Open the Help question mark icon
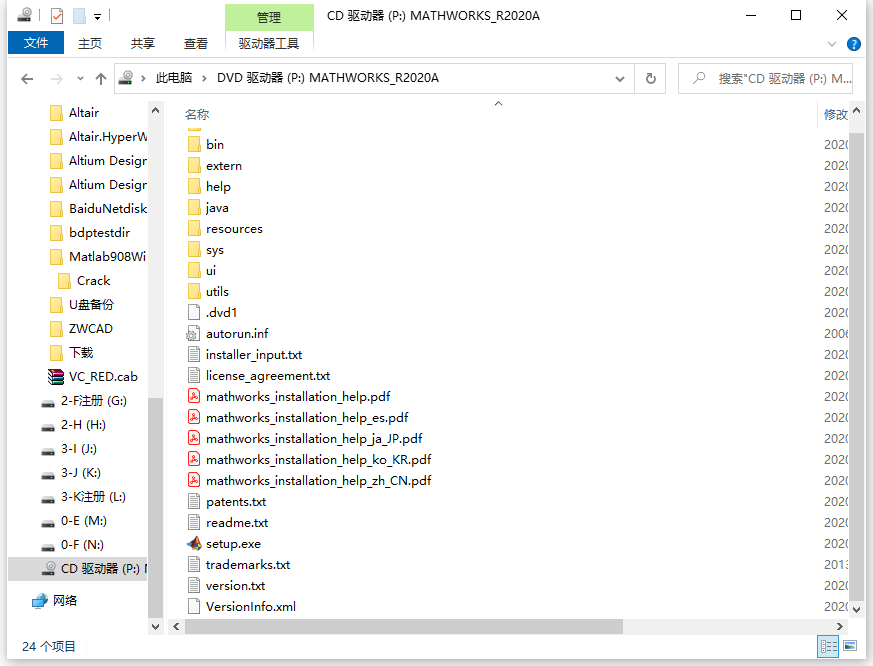The image size is (873, 666). click(854, 44)
